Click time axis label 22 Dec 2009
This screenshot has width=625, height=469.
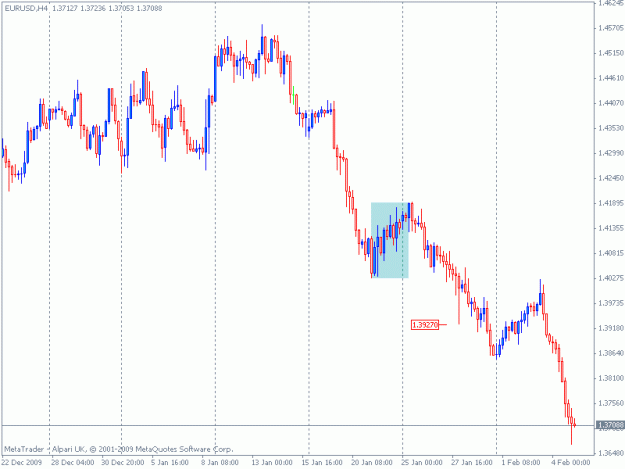pyautogui.click(x=22, y=462)
